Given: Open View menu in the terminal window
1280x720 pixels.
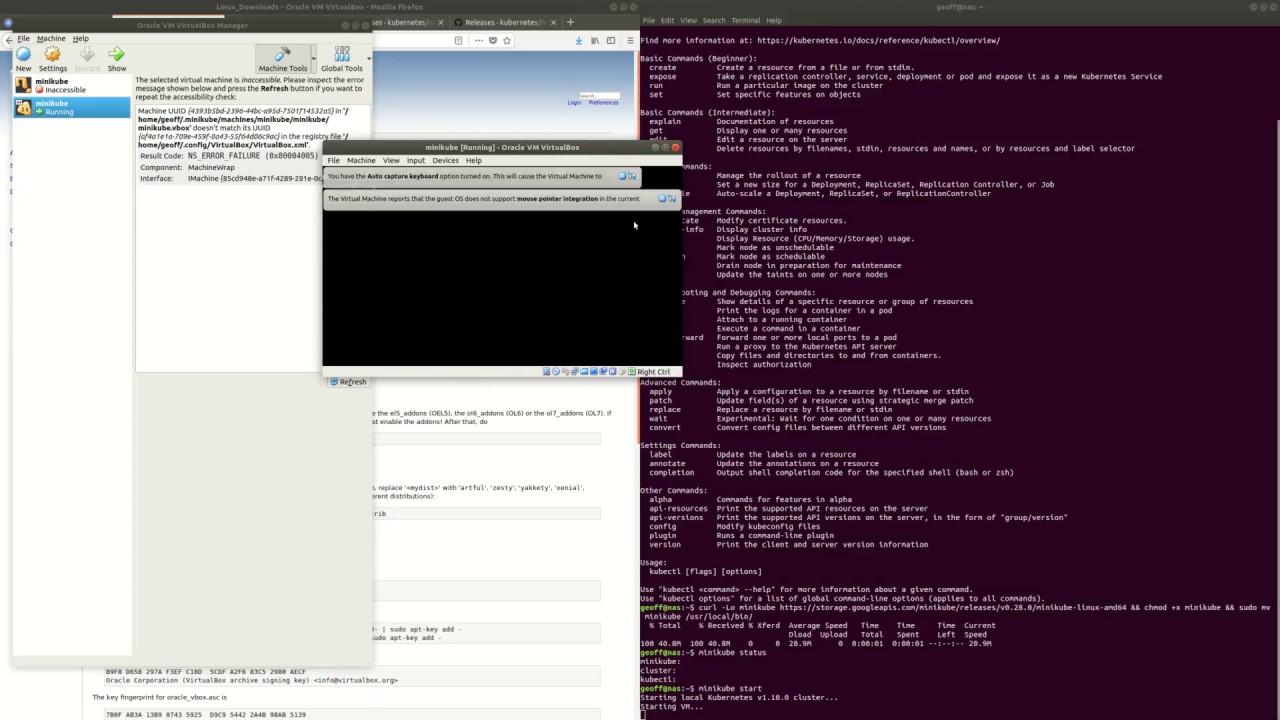Looking at the screenshot, I should (x=687, y=20).
